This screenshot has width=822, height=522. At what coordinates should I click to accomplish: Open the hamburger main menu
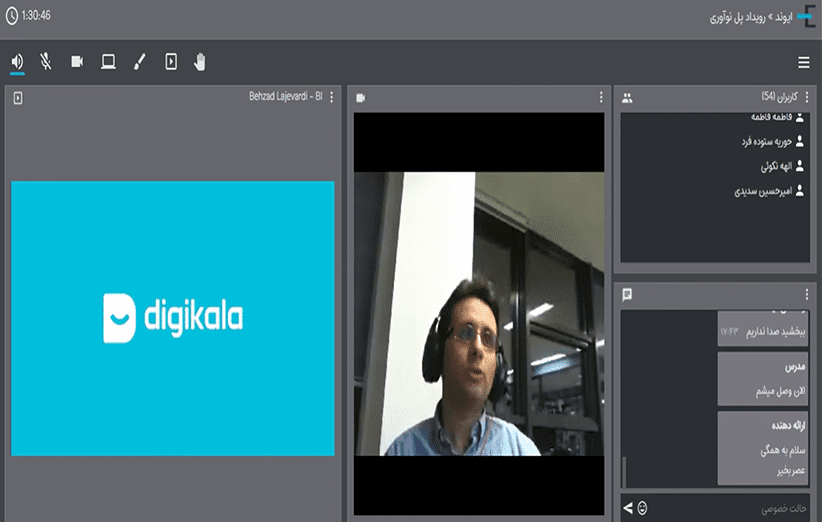(804, 62)
